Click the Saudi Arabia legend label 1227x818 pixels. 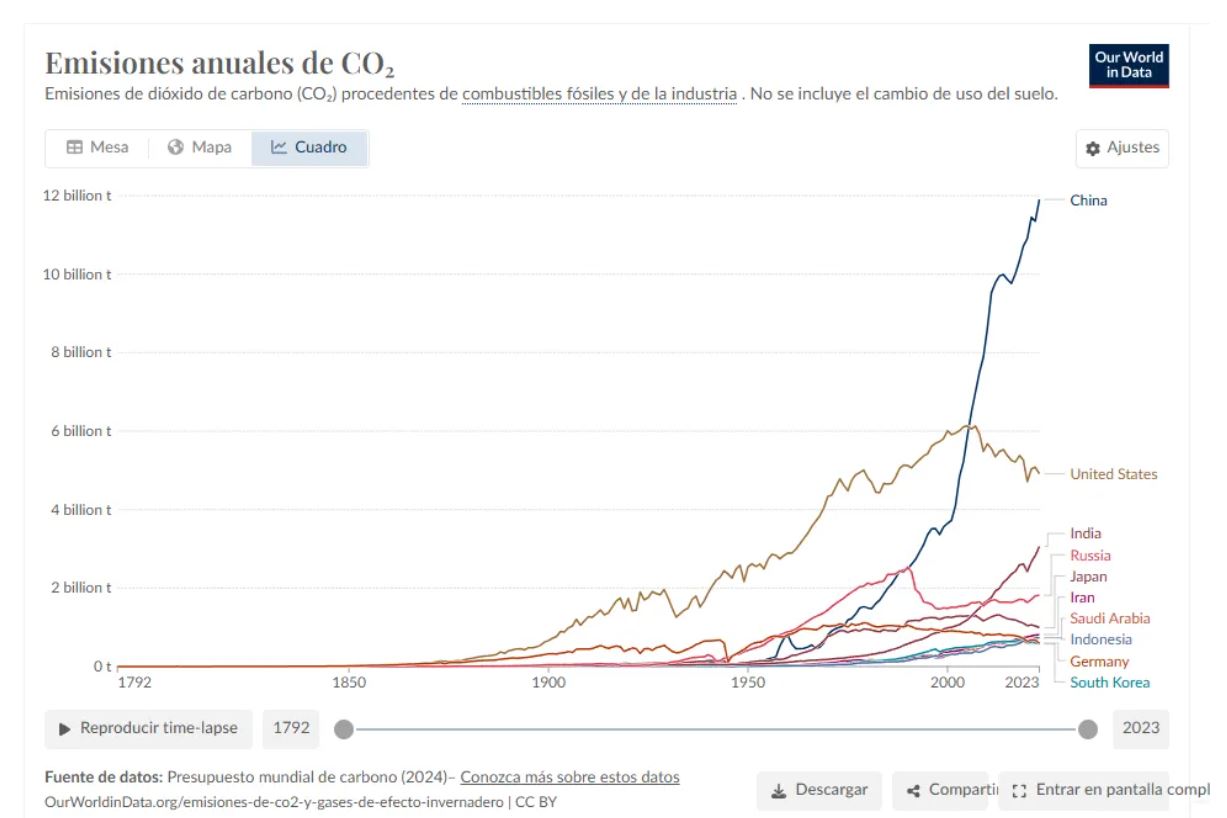1109,619
